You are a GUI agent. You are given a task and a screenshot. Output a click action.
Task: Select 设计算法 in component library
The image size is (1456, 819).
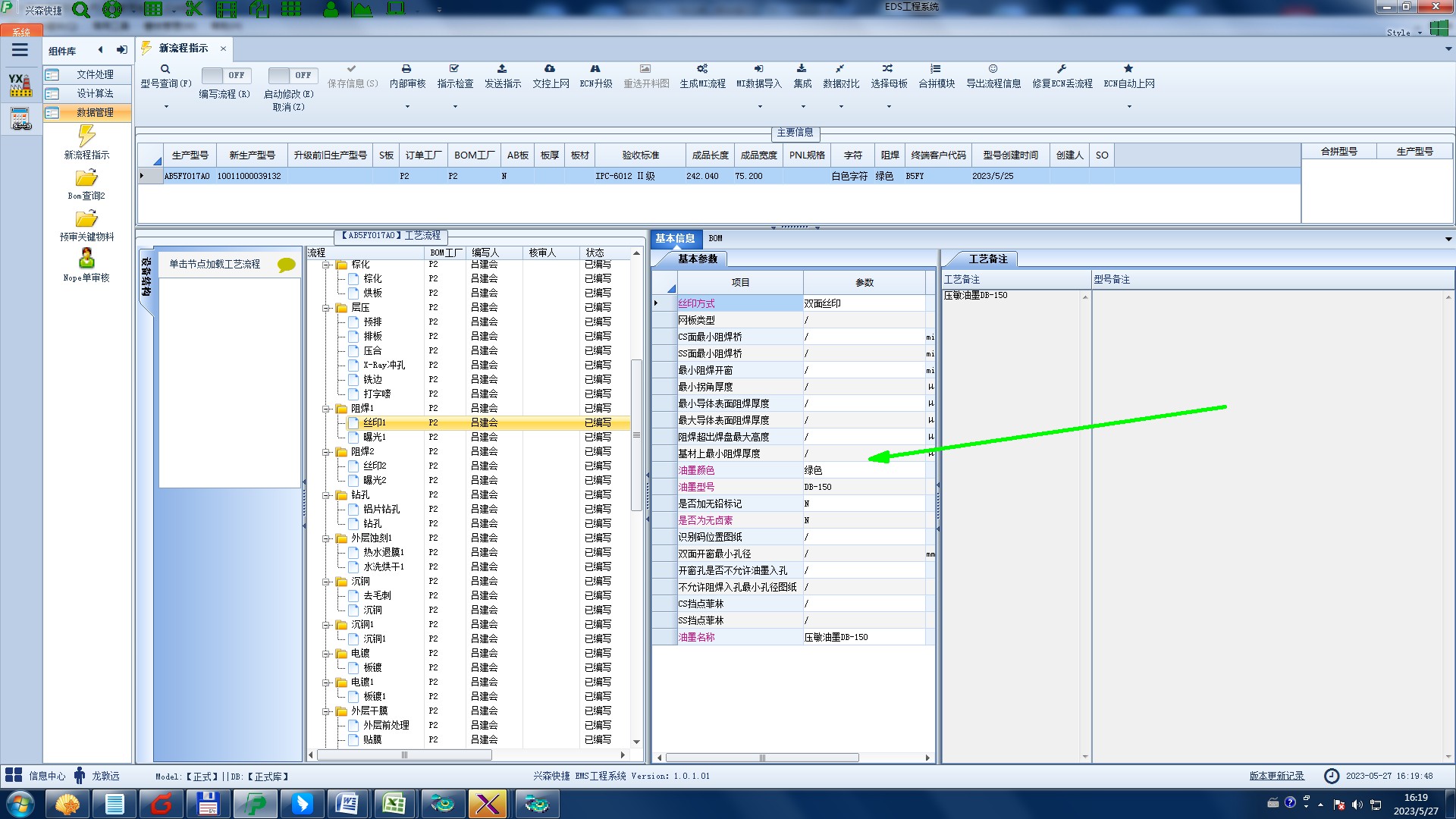(x=95, y=93)
